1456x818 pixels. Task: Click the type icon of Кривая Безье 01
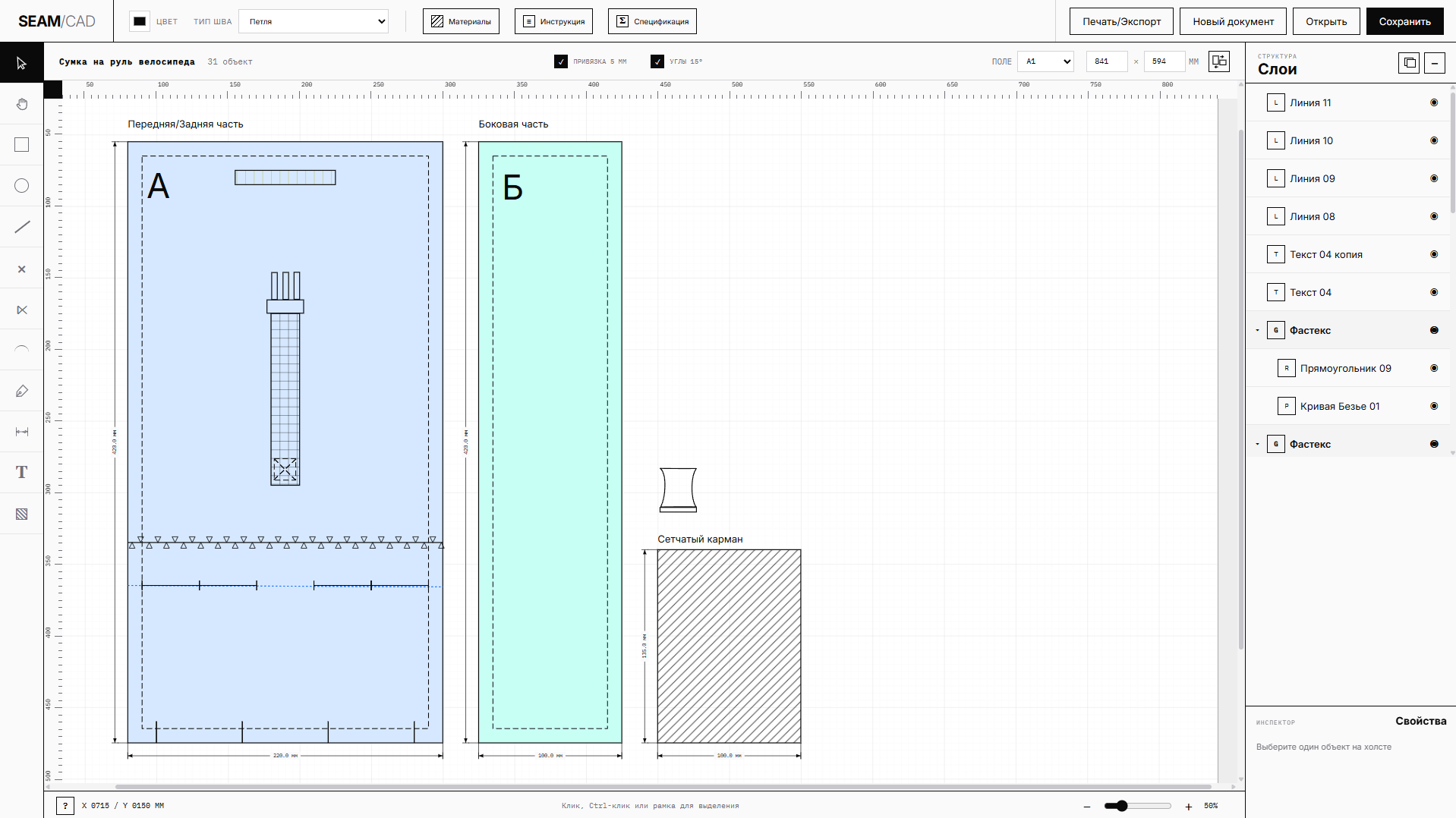coord(1287,406)
